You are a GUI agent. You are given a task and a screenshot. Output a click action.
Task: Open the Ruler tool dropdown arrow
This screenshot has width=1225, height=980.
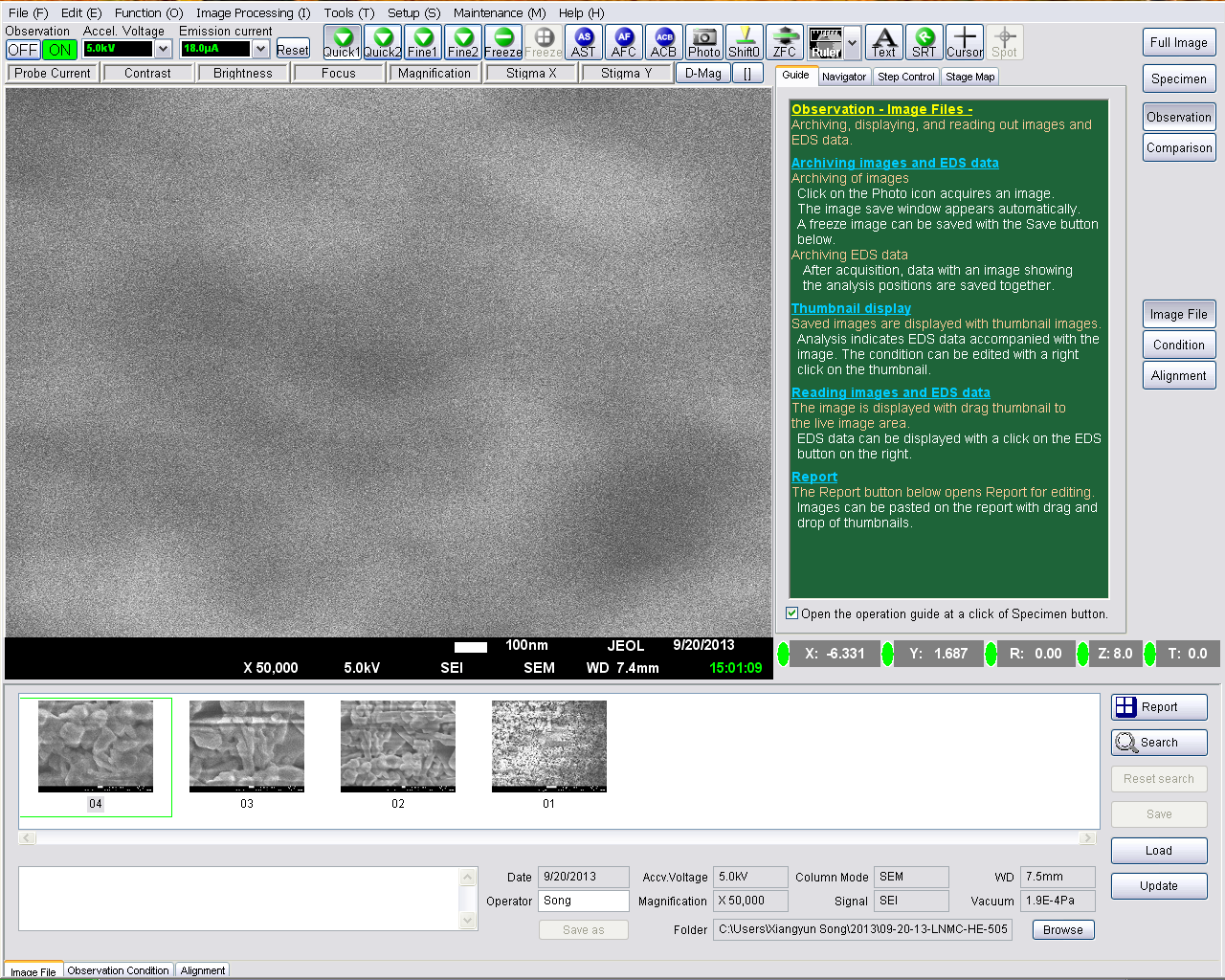(852, 42)
